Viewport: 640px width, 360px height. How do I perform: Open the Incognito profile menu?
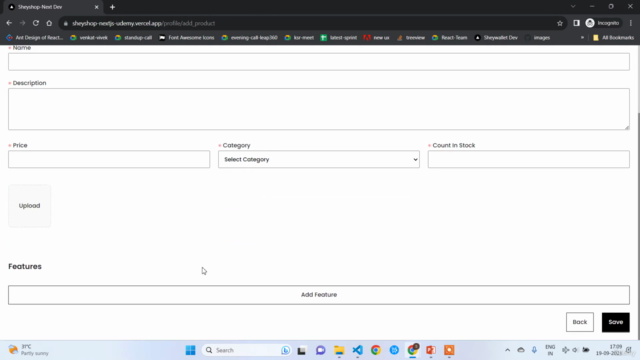point(602,23)
